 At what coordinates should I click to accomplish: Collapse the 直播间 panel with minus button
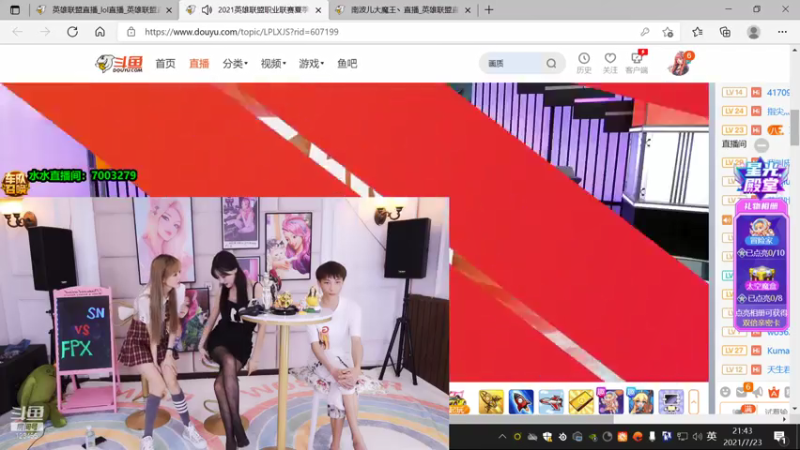[761, 145]
